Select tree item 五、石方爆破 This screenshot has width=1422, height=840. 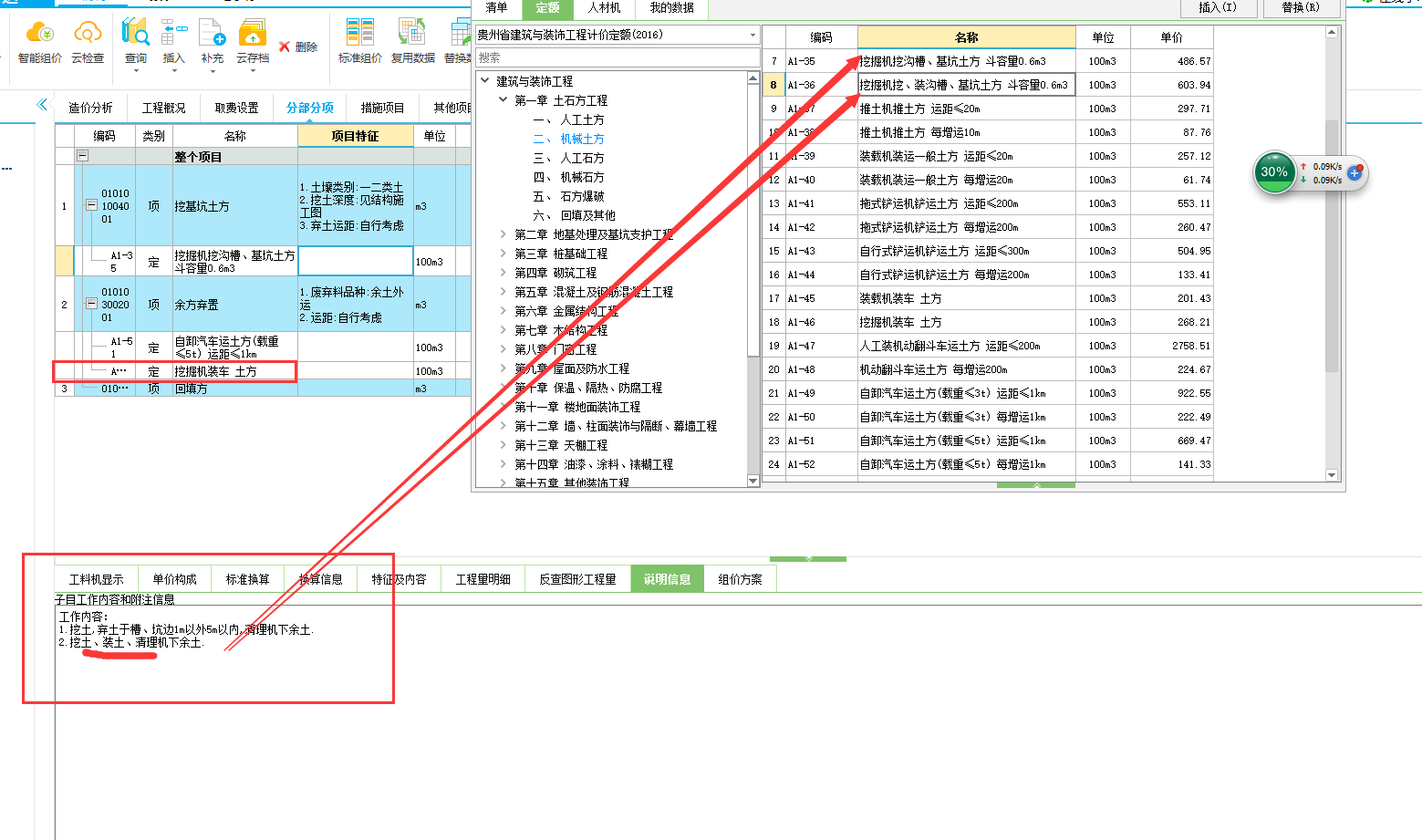[x=568, y=196]
